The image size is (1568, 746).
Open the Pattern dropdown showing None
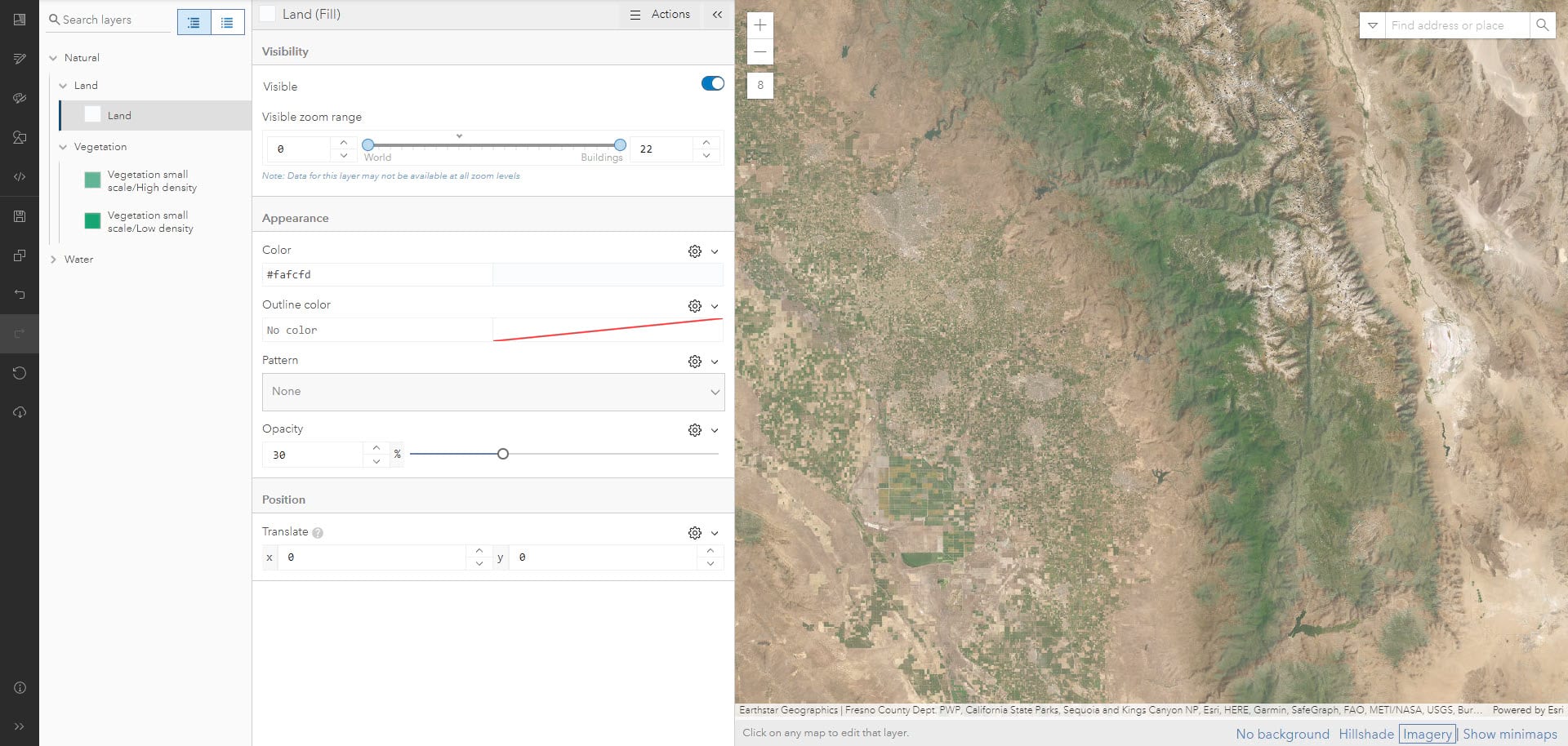(x=492, y=392)
